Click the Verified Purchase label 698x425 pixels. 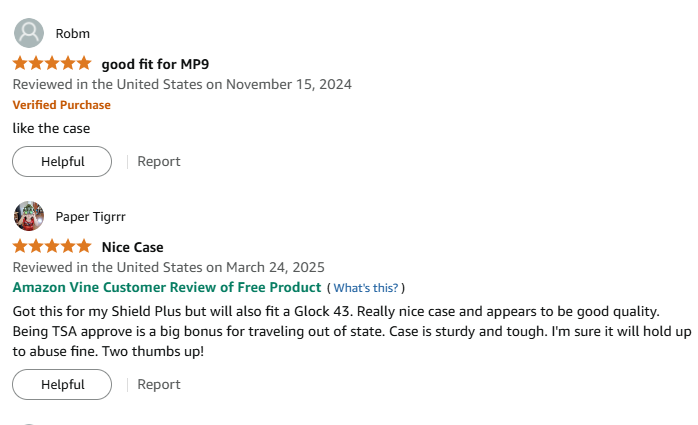(61, 105)
